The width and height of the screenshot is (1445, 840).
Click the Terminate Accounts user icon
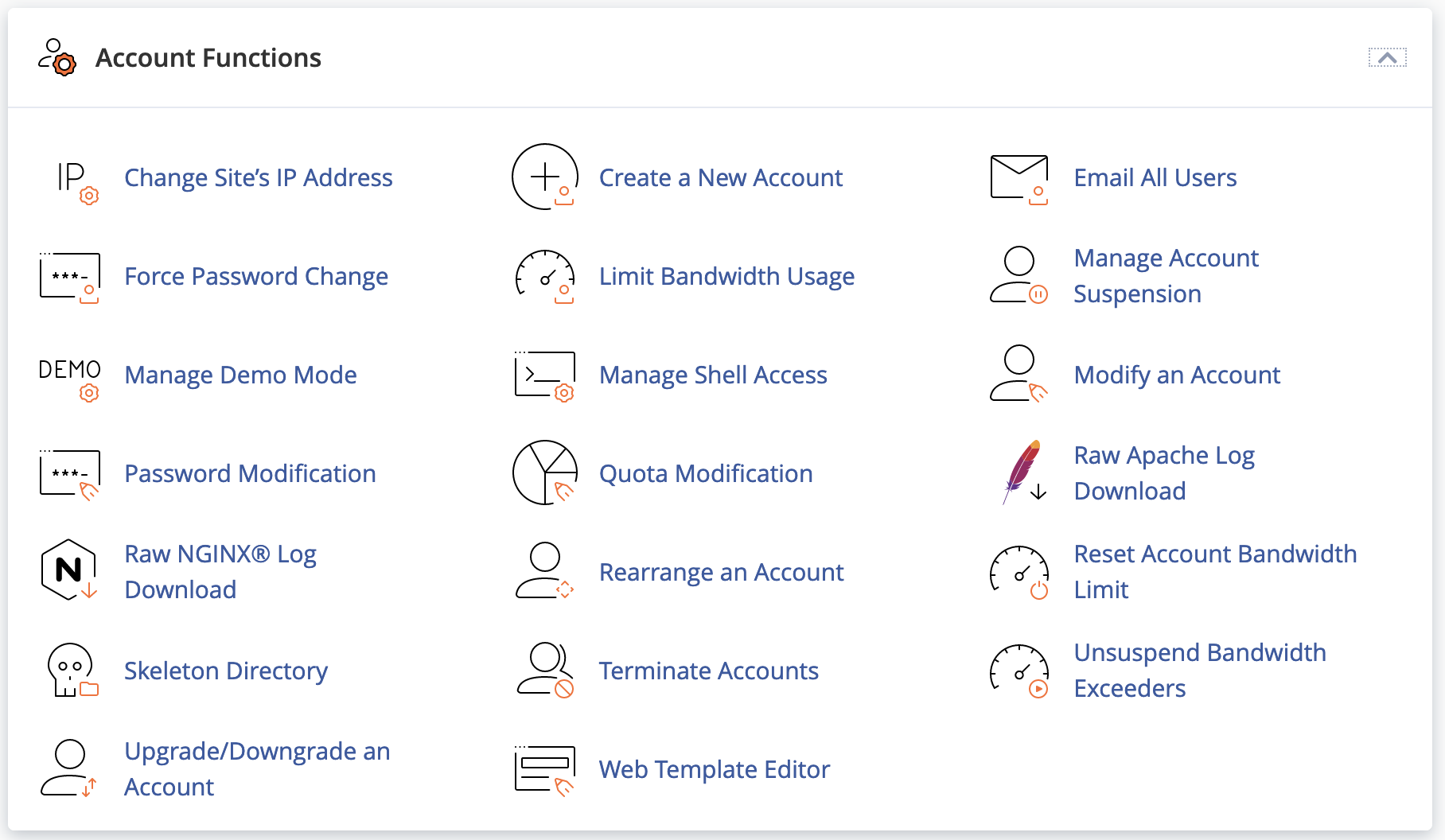tap(545, 670)
